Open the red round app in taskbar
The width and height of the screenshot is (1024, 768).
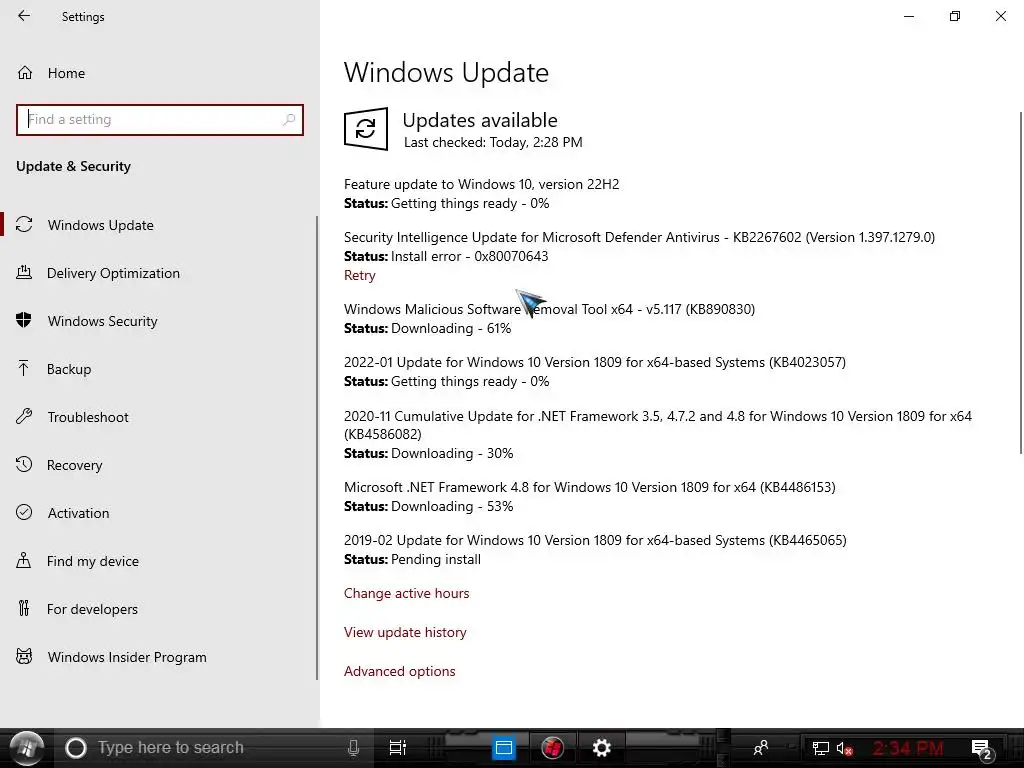pyautogui.click(x=552, y=748)
